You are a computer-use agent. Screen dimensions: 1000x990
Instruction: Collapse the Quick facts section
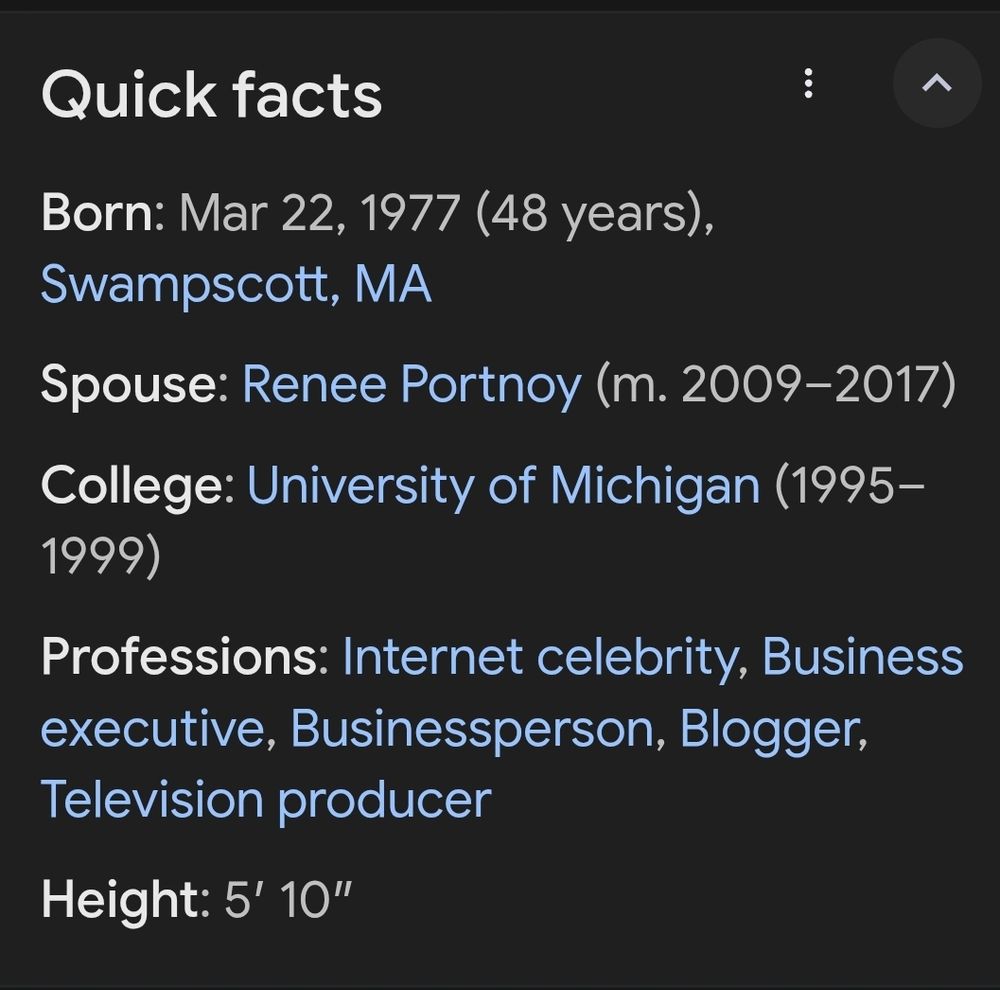point(936,84)
